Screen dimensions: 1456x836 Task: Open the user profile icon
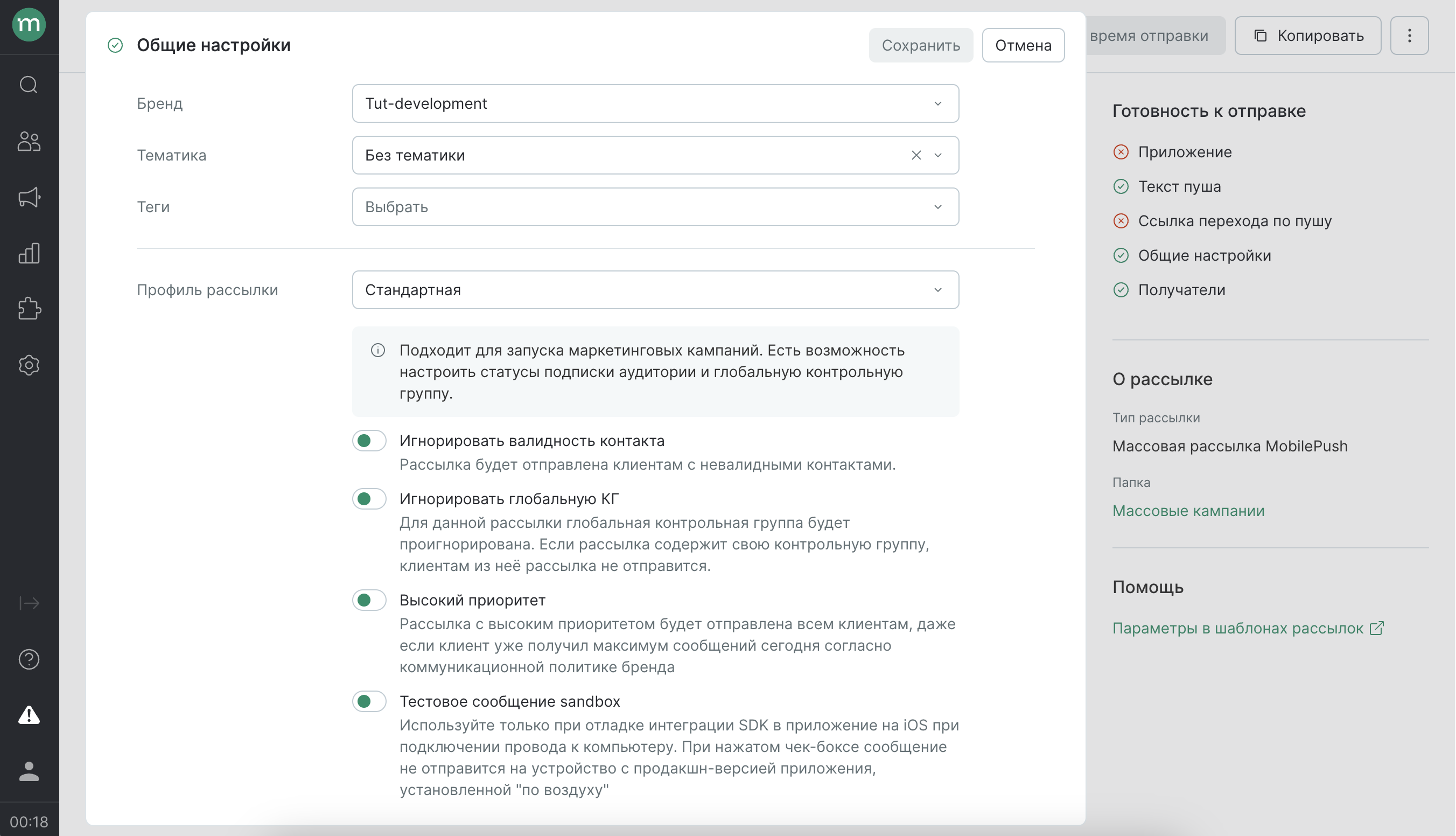29,771
